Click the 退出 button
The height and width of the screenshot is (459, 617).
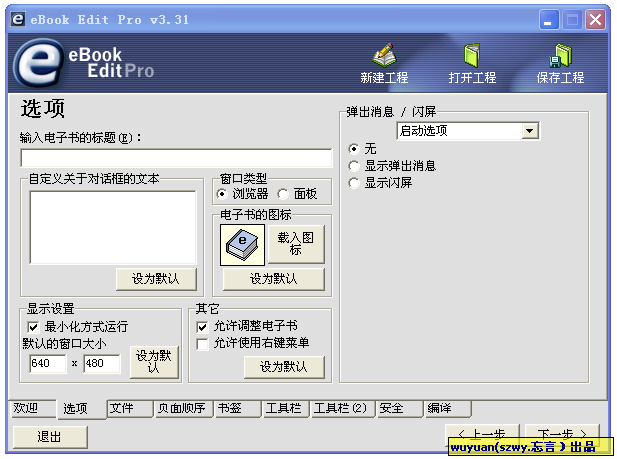50,437
